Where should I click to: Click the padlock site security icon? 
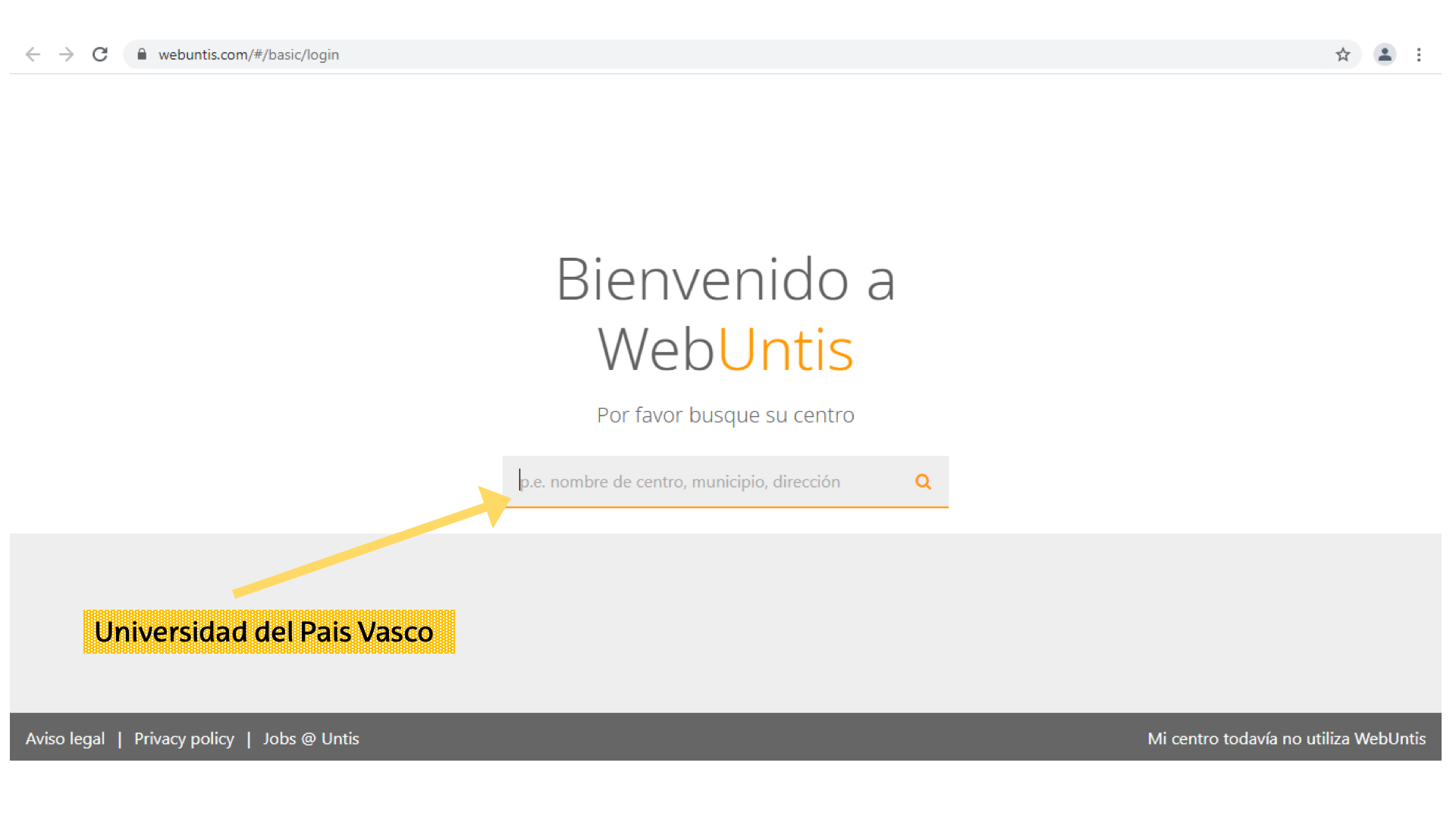pos(142,55)
